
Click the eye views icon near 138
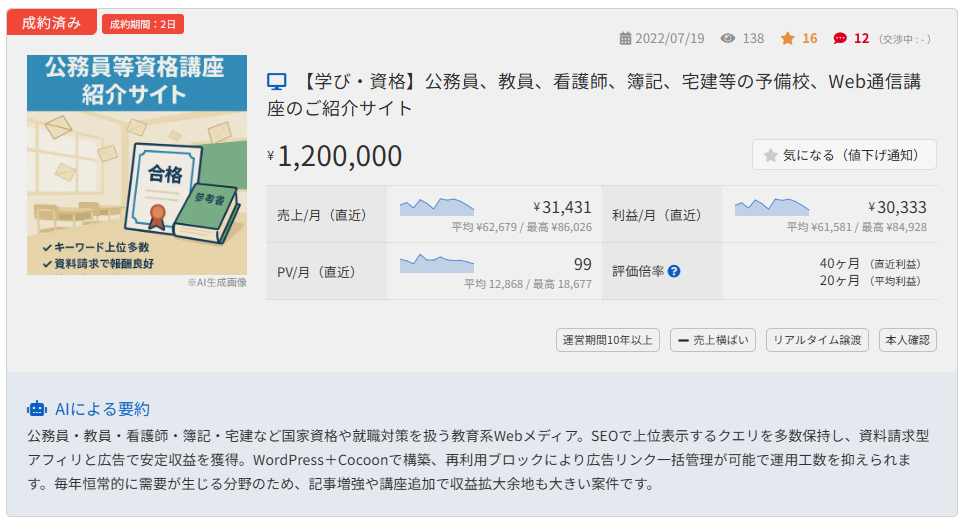pyautogui.click(x=728, y=39)
